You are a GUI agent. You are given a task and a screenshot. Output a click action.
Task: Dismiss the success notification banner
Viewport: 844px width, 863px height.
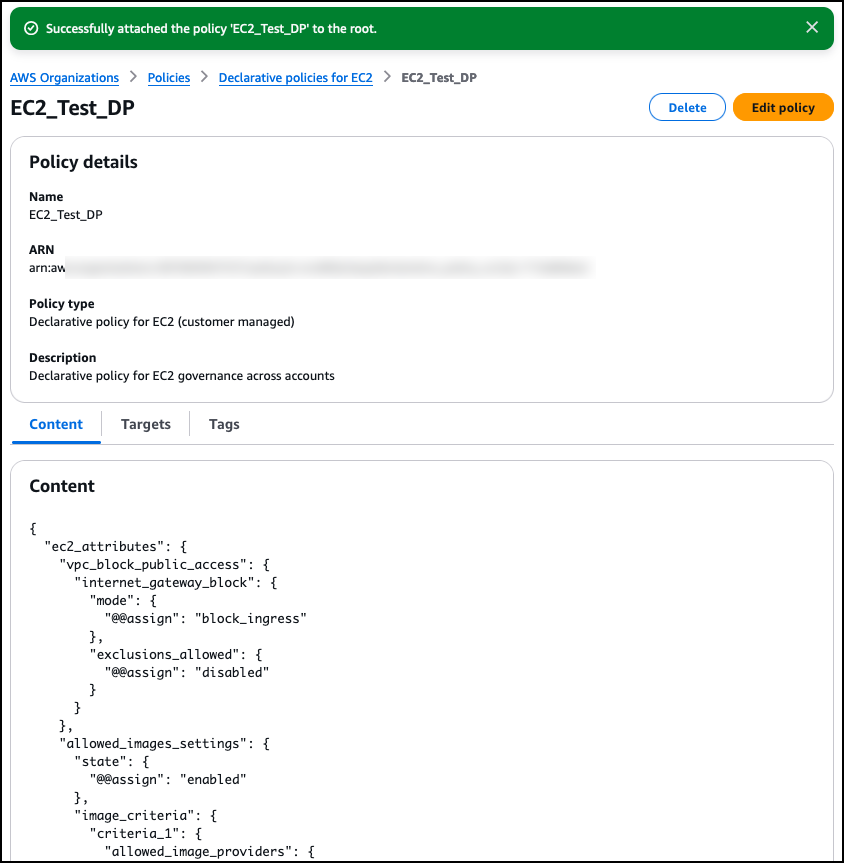pos(812,28)
